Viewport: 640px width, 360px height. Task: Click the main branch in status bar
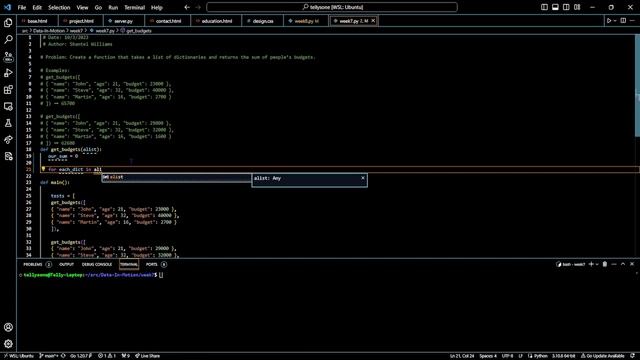(49, 356)
